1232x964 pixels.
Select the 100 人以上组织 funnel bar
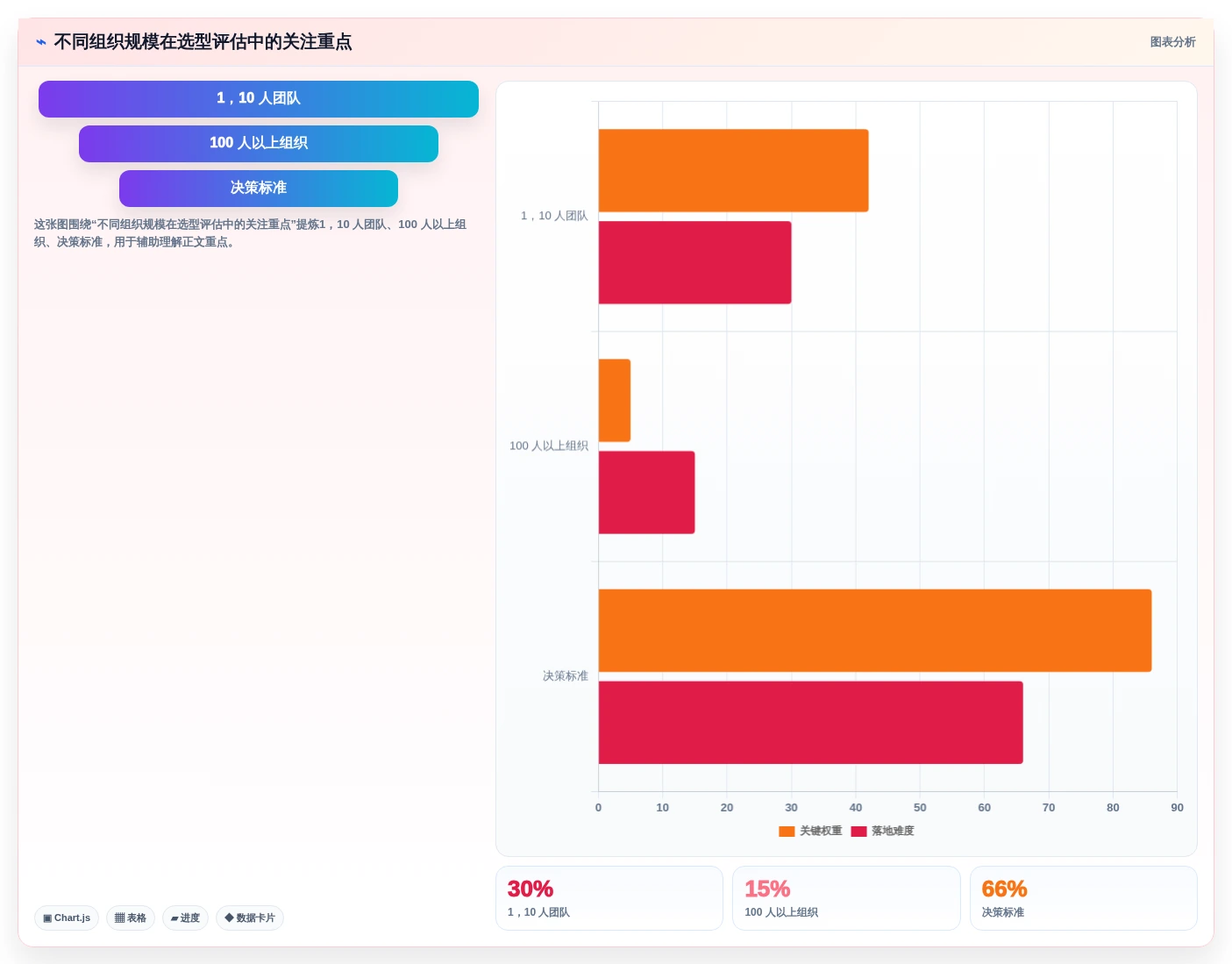tap(259, 144)
